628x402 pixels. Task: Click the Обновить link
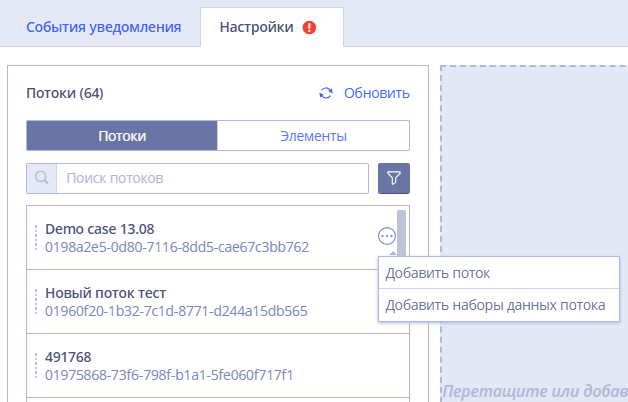point(376,93)
